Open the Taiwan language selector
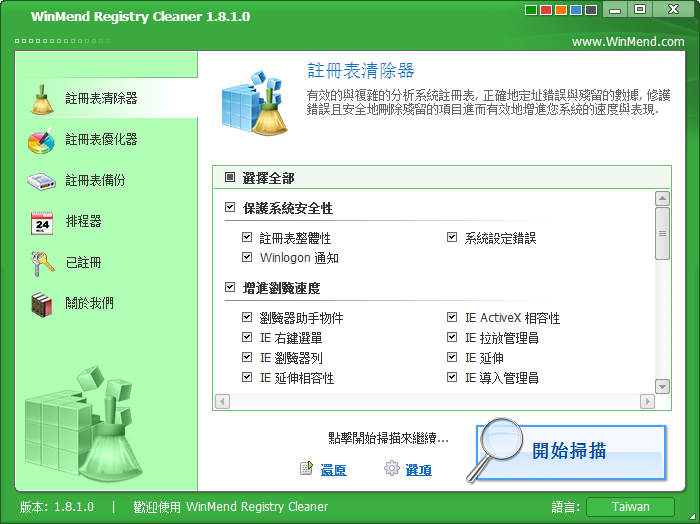Screen dimensions: 700x524 tap(630, 507)
